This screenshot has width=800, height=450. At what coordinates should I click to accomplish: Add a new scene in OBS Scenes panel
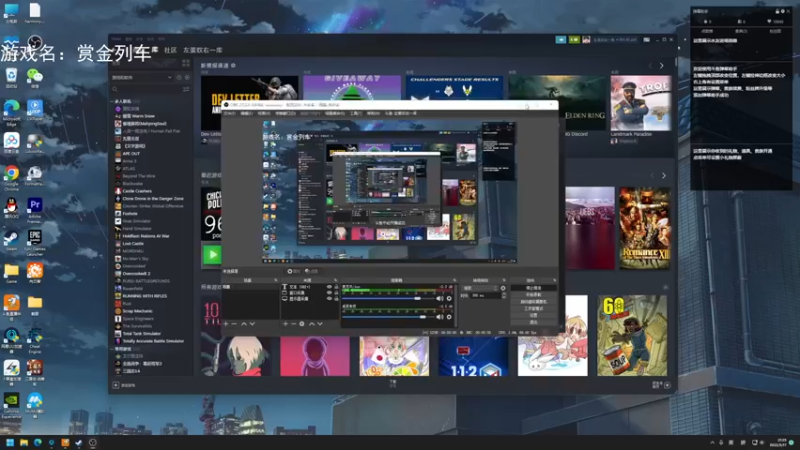[x=226, y=323]
